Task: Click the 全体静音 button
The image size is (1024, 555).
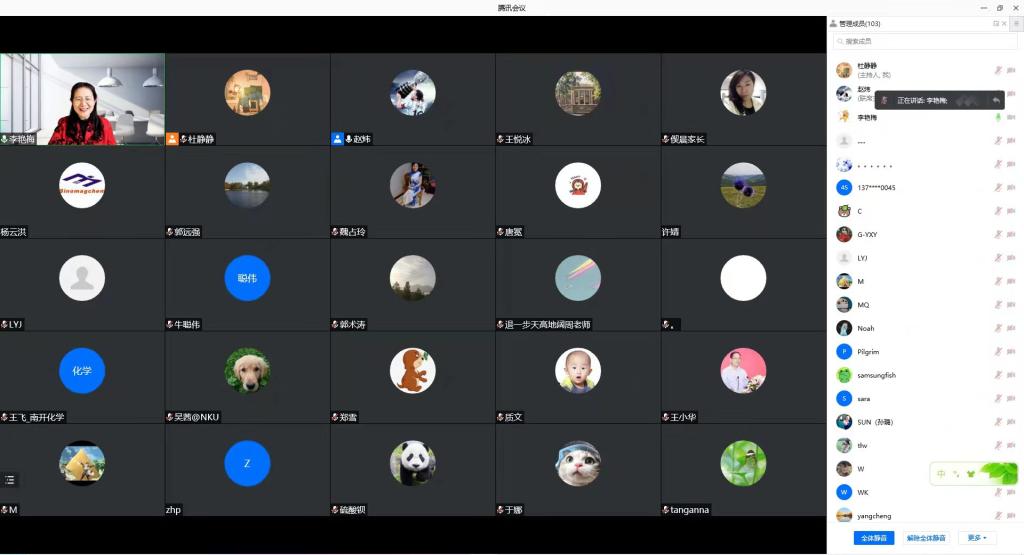Action: (874, 538)
